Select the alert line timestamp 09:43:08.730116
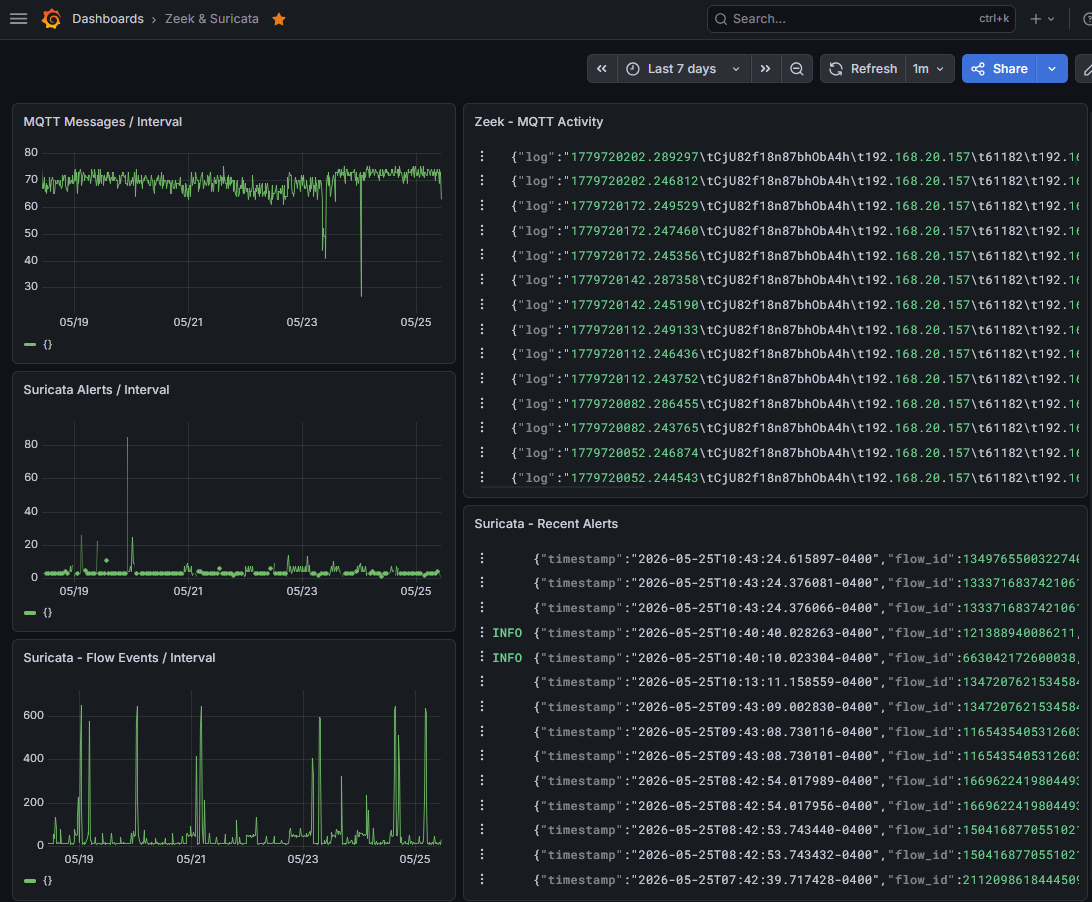Viewport: 1092px width, 902px height. tap(806, 732)
